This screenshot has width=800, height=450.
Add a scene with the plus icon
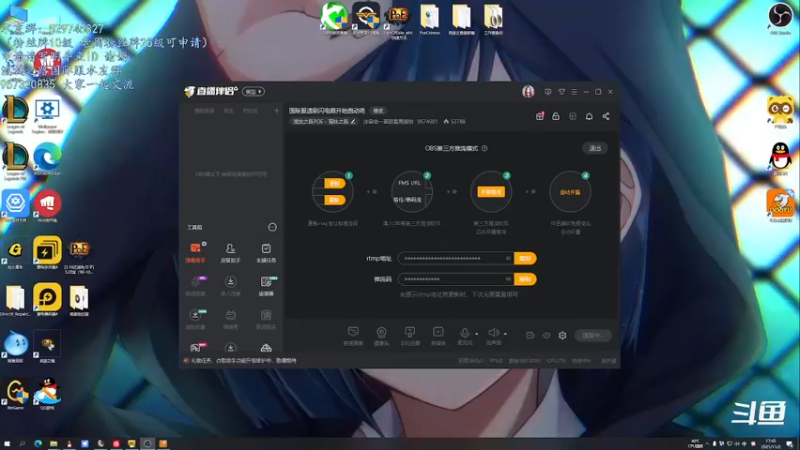click(277, 111)
